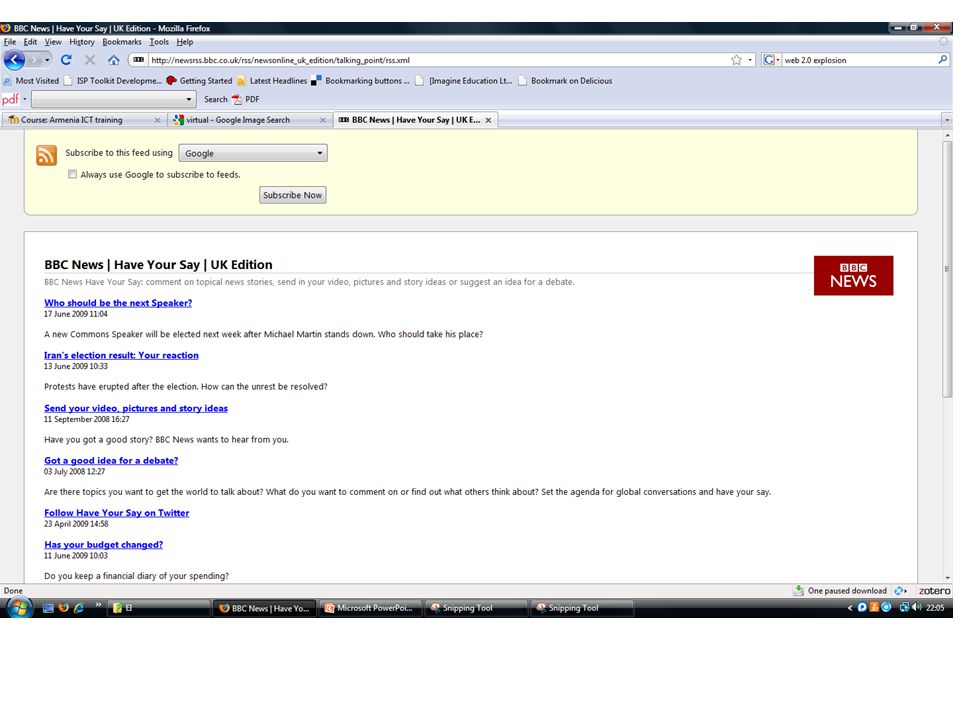This screenshot has height=720, width=960.
Task: Open the Bookmarks menu
Action: [x=122, y=42]
